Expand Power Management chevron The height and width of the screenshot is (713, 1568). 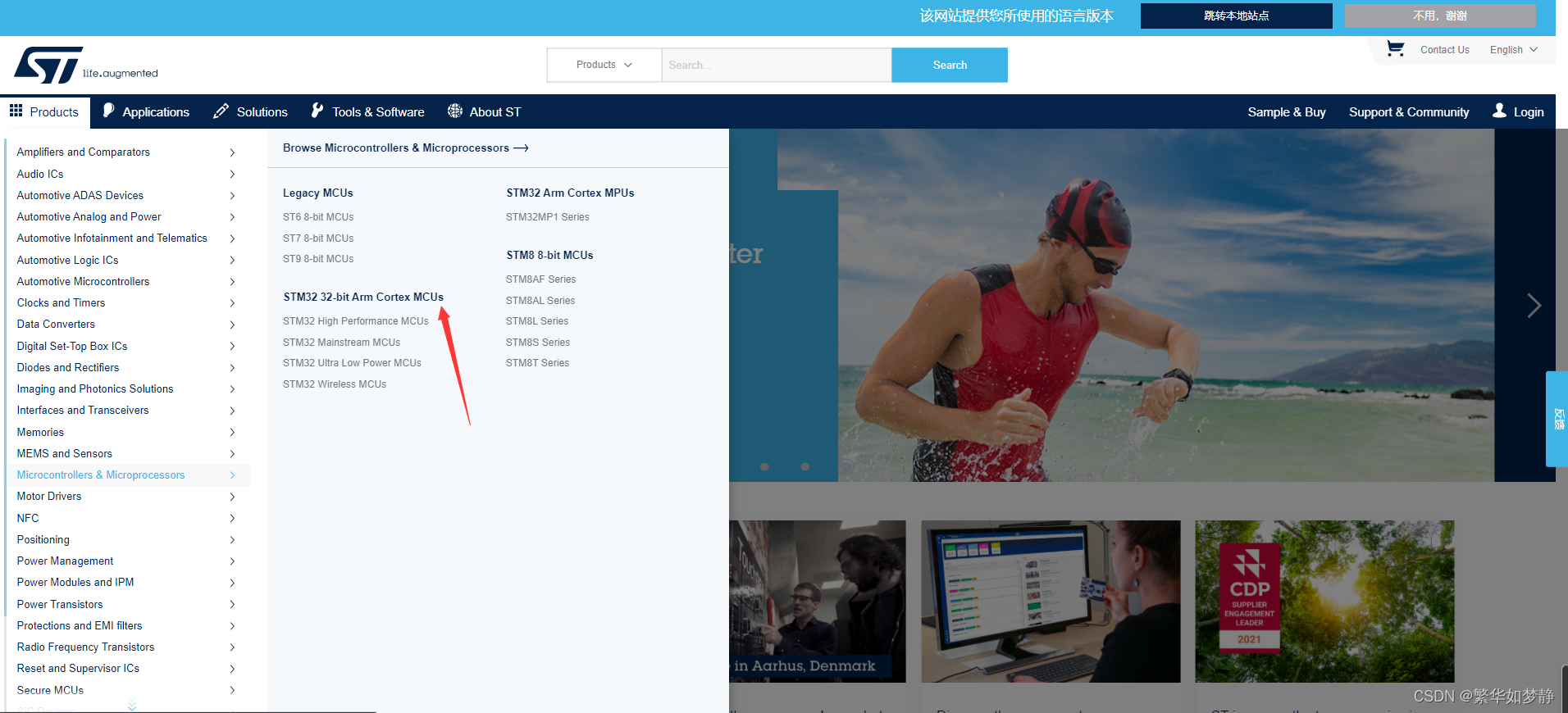click(x=232, y=561)
